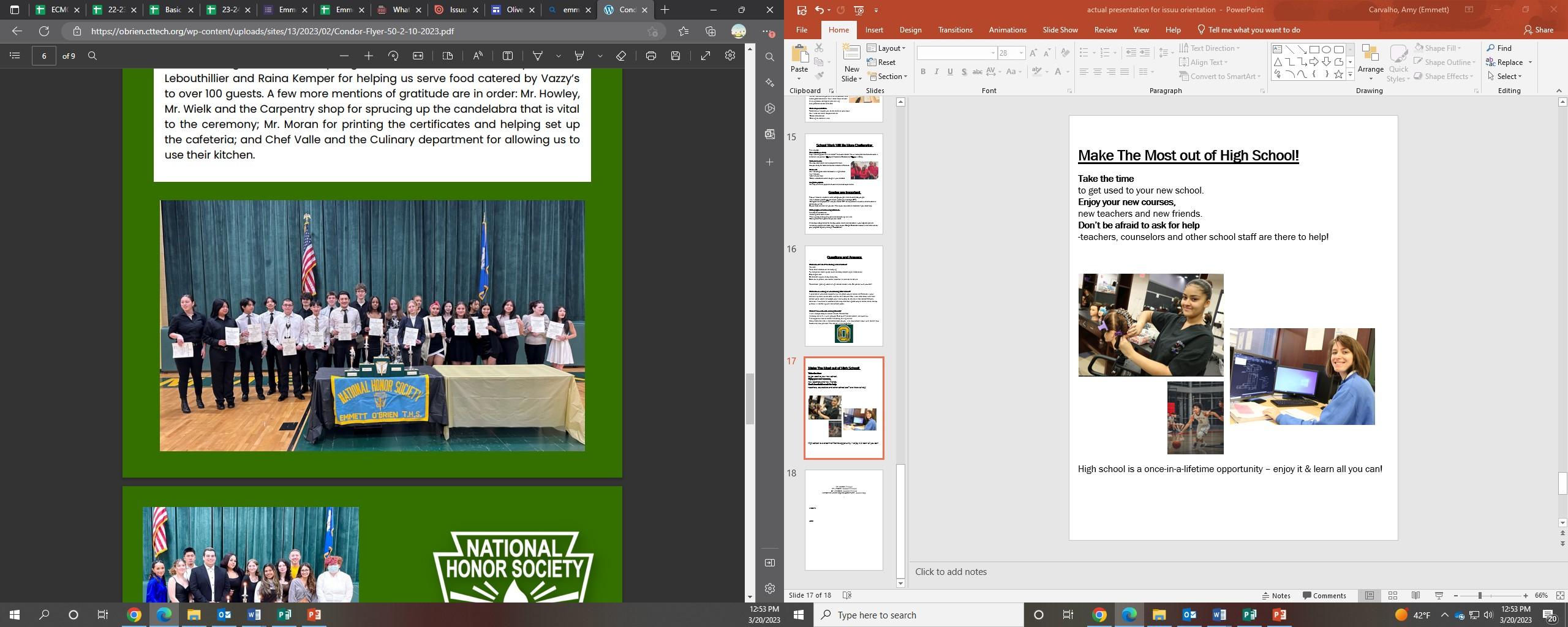Image resolution: width=1568 pixels, height=627 pixels.
Task: Print the PDF document
Action: point(651,56)
